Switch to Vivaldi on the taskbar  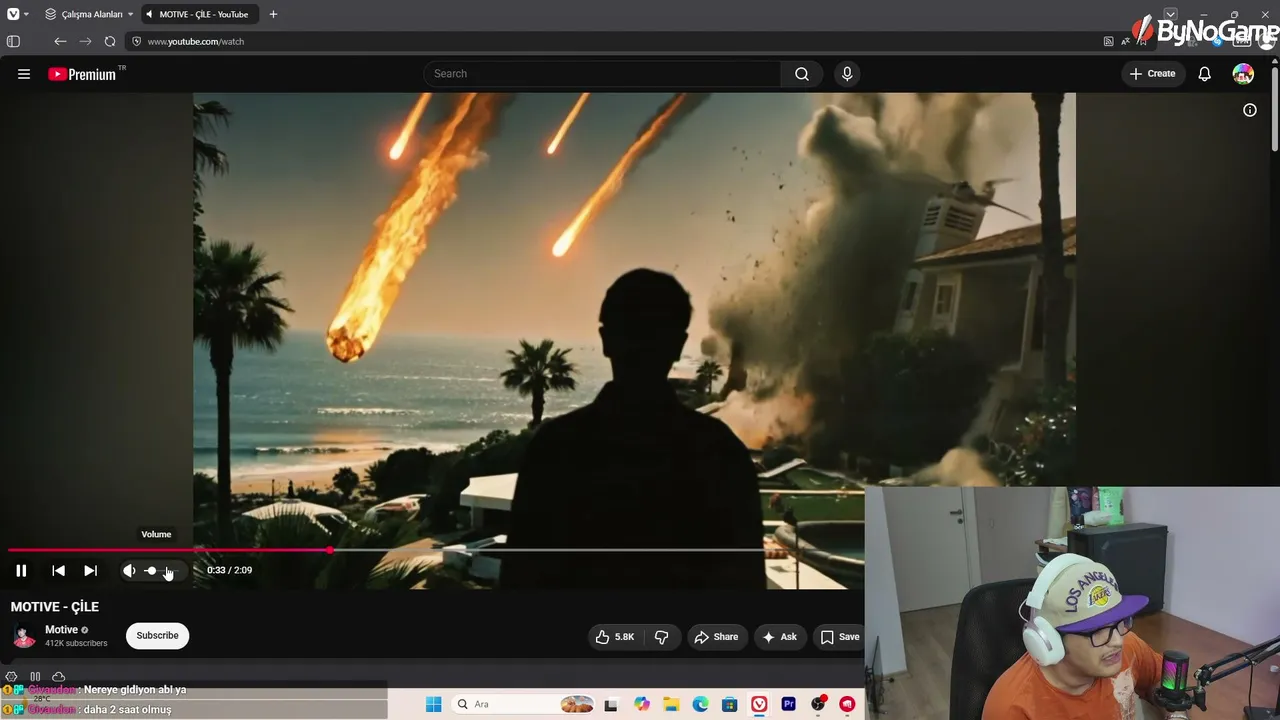click(759, 704)
